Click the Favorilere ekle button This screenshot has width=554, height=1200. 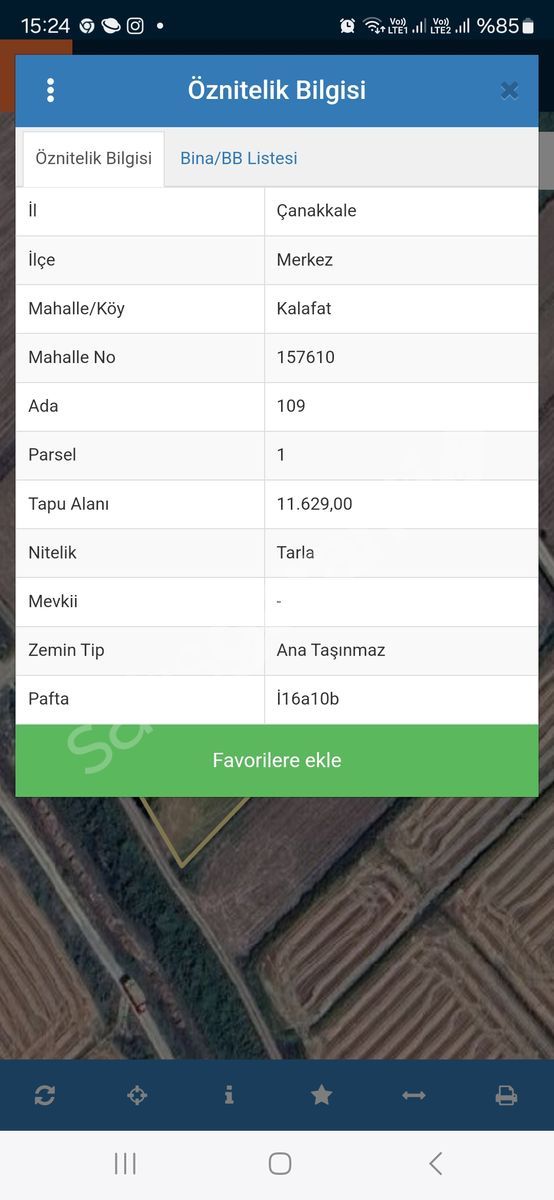[x=277, y=760]
